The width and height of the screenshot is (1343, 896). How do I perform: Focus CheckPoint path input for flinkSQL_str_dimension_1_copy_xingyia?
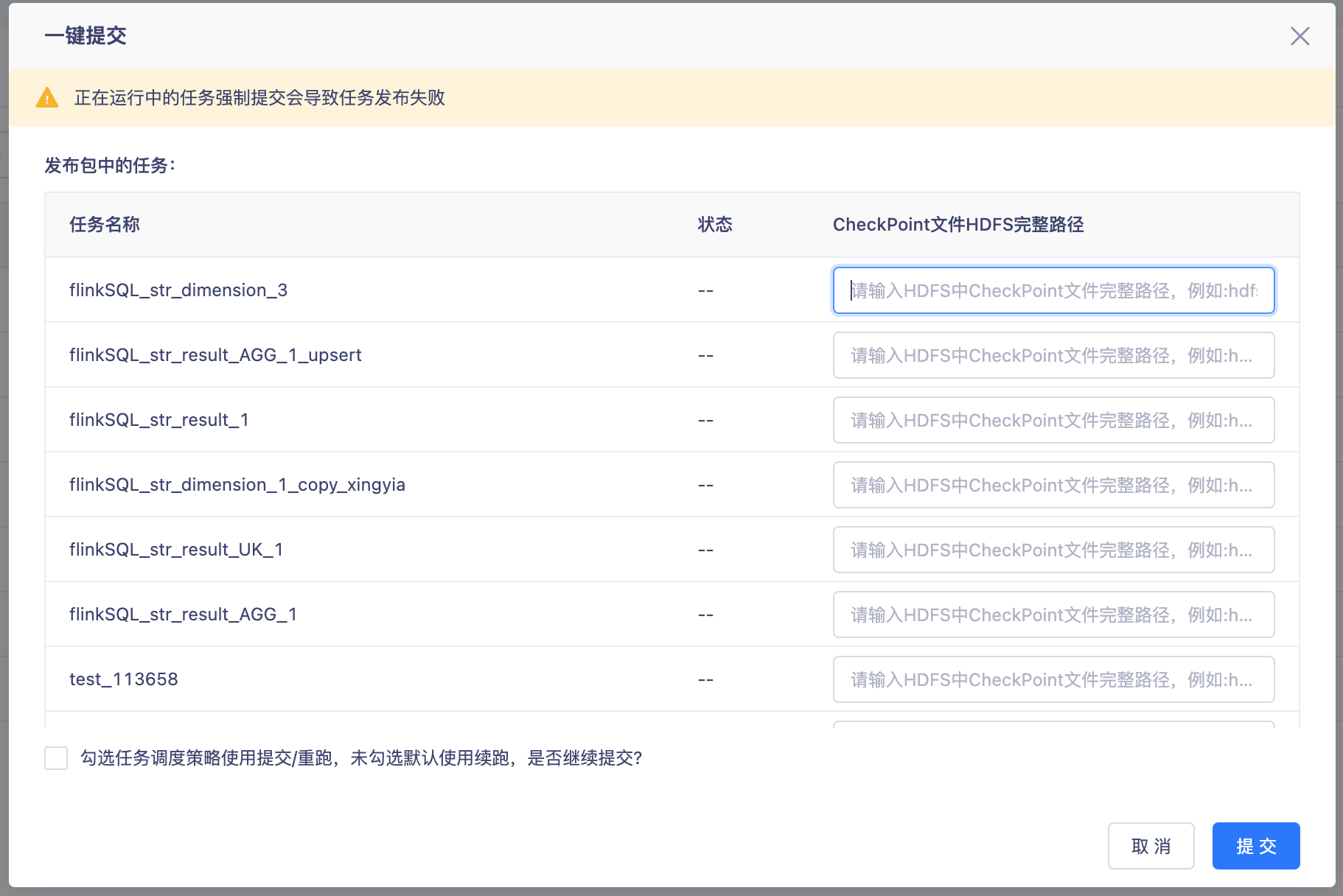[1053, 485]
